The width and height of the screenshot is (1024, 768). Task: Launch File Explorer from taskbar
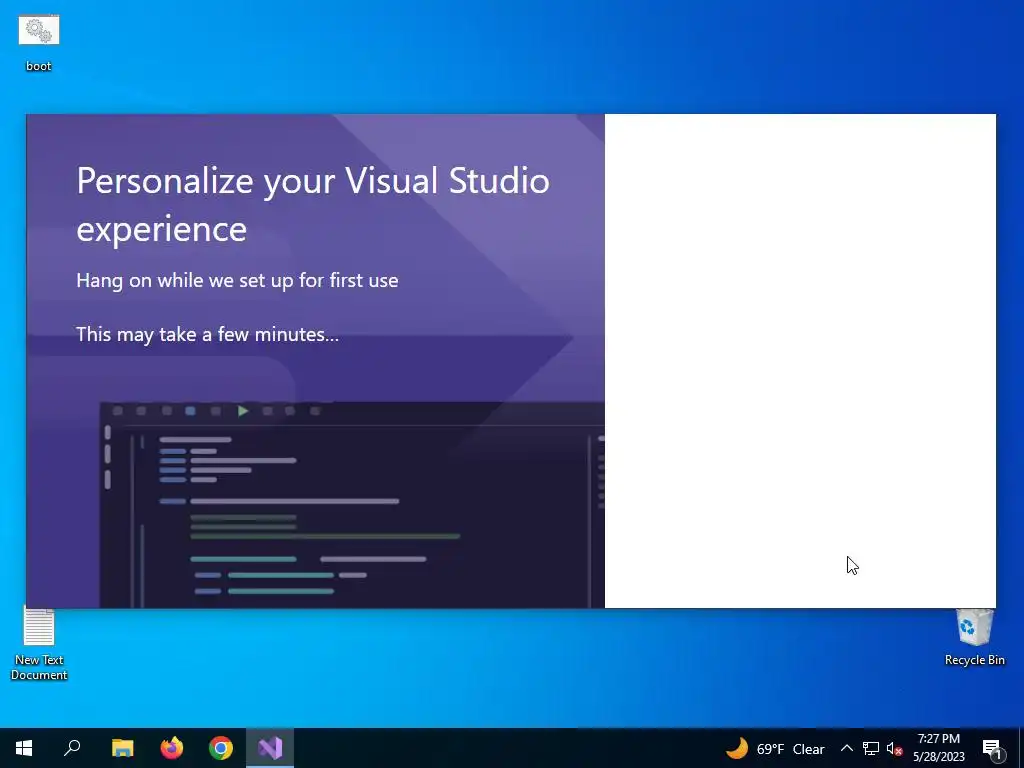[122, 748]
